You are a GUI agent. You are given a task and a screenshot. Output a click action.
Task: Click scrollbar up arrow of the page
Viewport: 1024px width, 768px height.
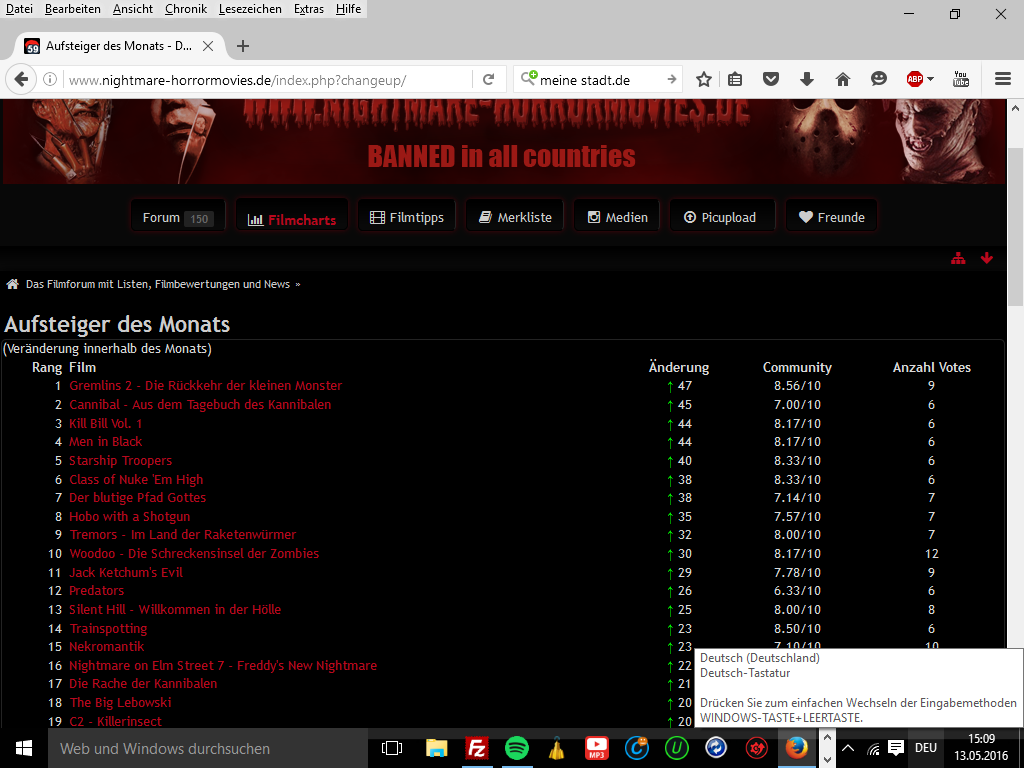(1015, 108)
